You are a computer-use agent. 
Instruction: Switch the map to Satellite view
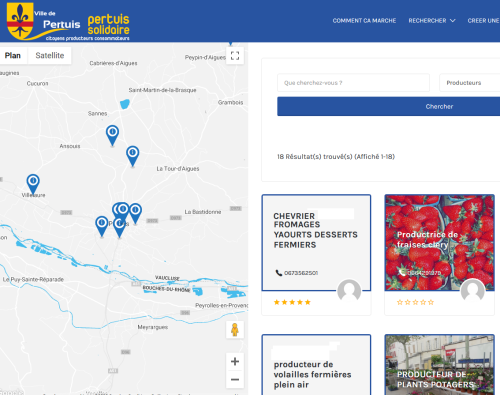tap(50, 55)
